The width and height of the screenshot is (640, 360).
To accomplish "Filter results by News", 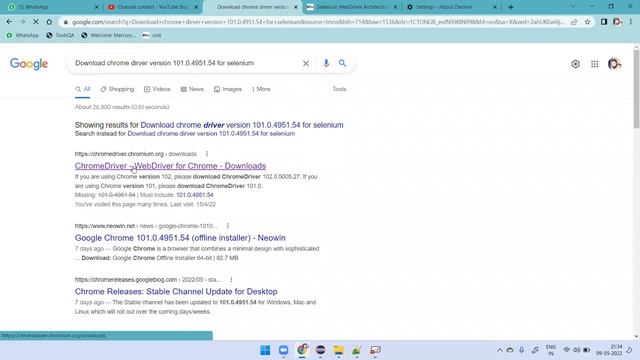I will pyautogui.click(x=192, y=89).
